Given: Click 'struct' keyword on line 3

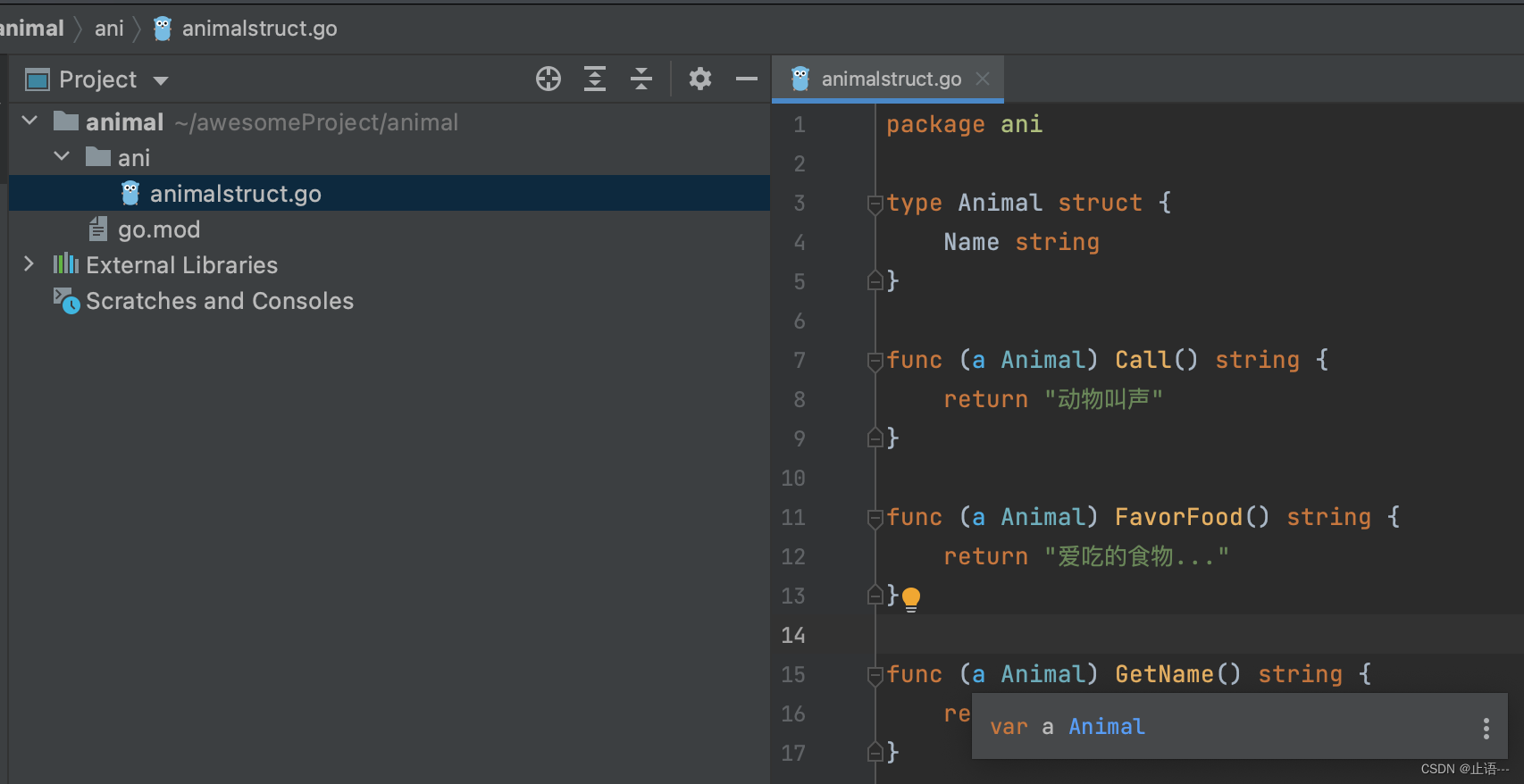Looking at the screenshot, I should [x=1100, y=203].
